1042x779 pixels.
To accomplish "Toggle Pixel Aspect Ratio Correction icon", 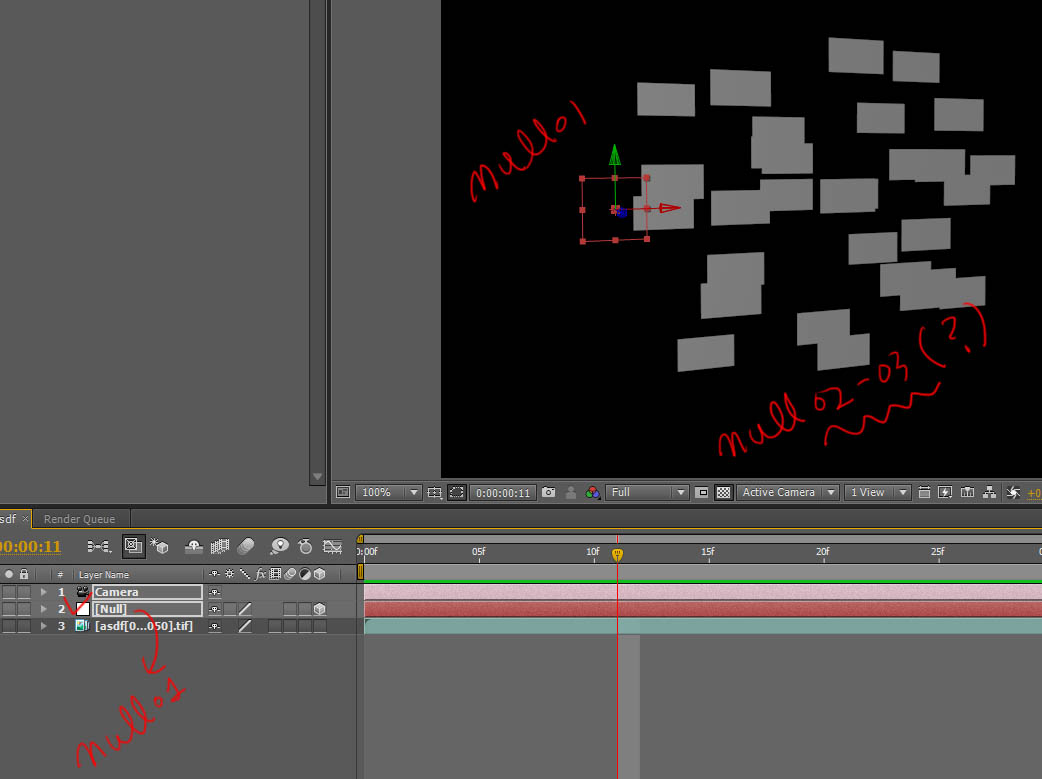I will point(924,493).
